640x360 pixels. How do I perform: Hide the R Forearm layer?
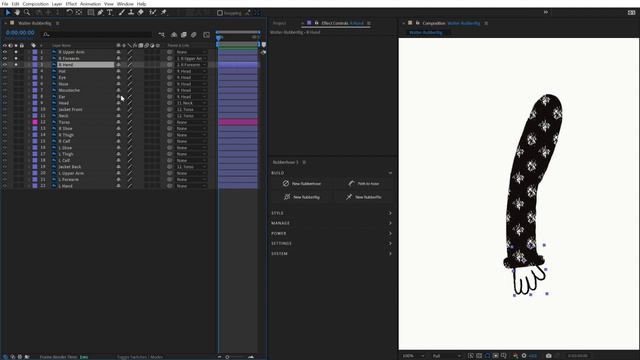pos(5,58)
